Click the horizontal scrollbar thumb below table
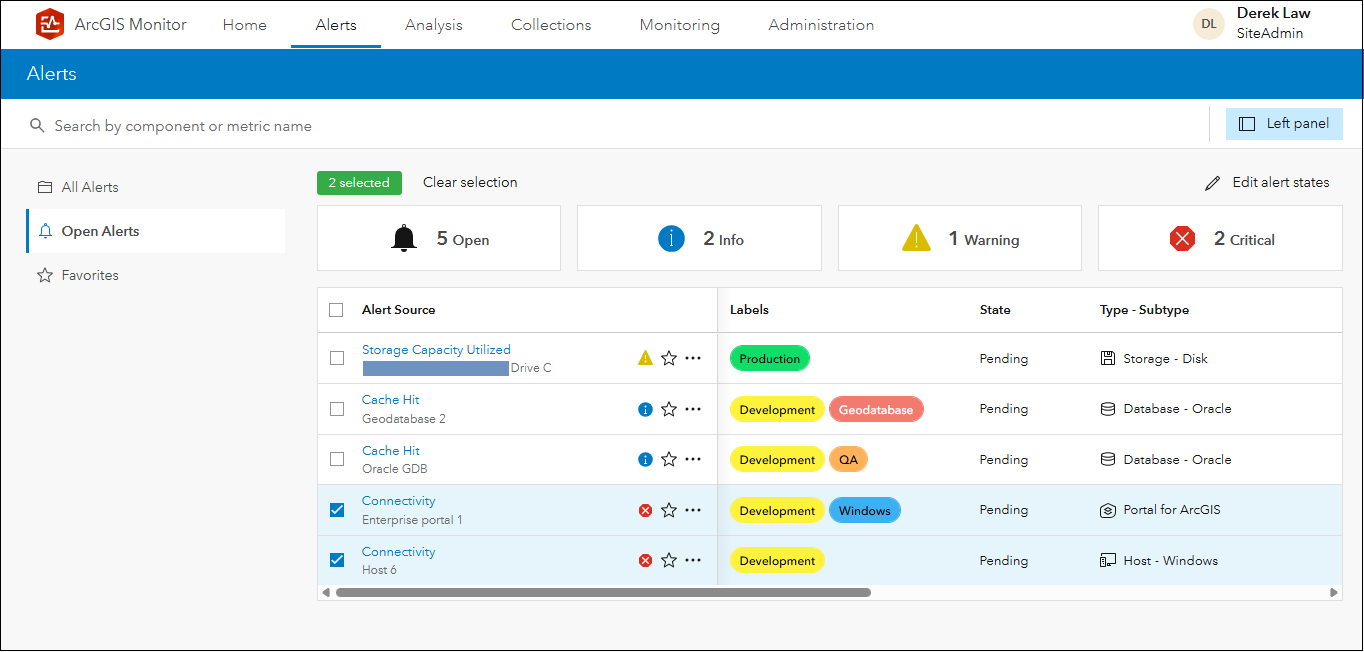1364x652 pixels. tap(603, 593)
